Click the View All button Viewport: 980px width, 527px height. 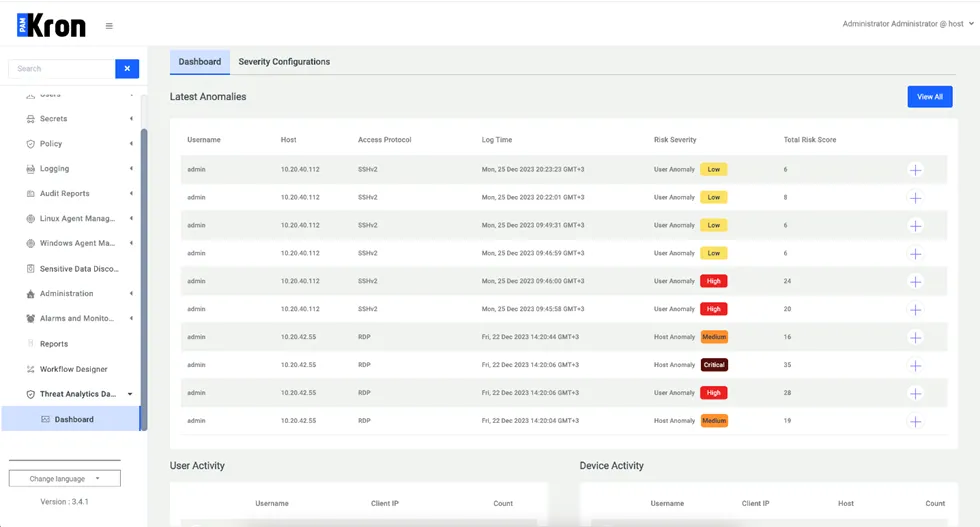point(929,97)
